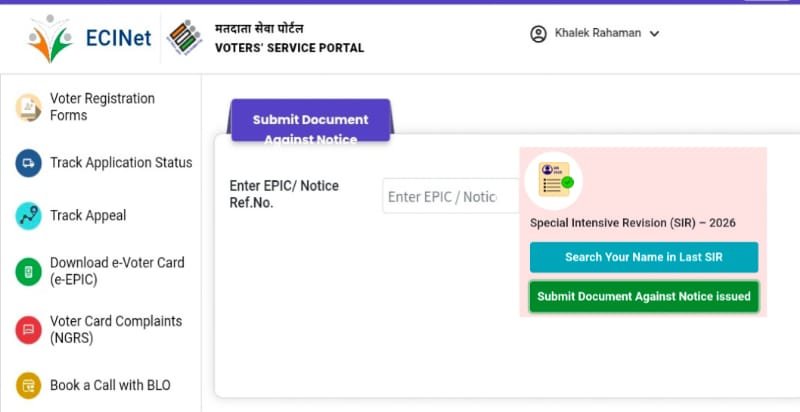The height and width of the screenshot is (412, 800).
Task: Open Voter Card Complaints (NGRS) link
Action: pos(116,329)
